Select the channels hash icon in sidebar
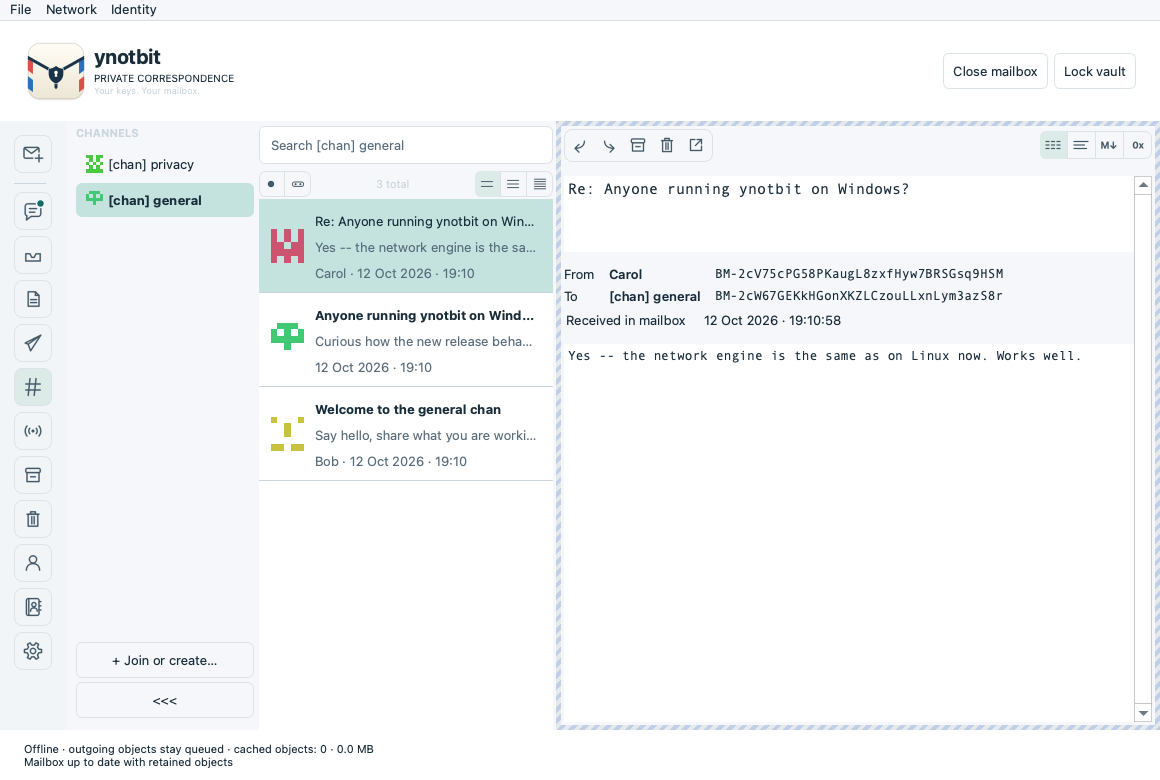 (33, 387)
